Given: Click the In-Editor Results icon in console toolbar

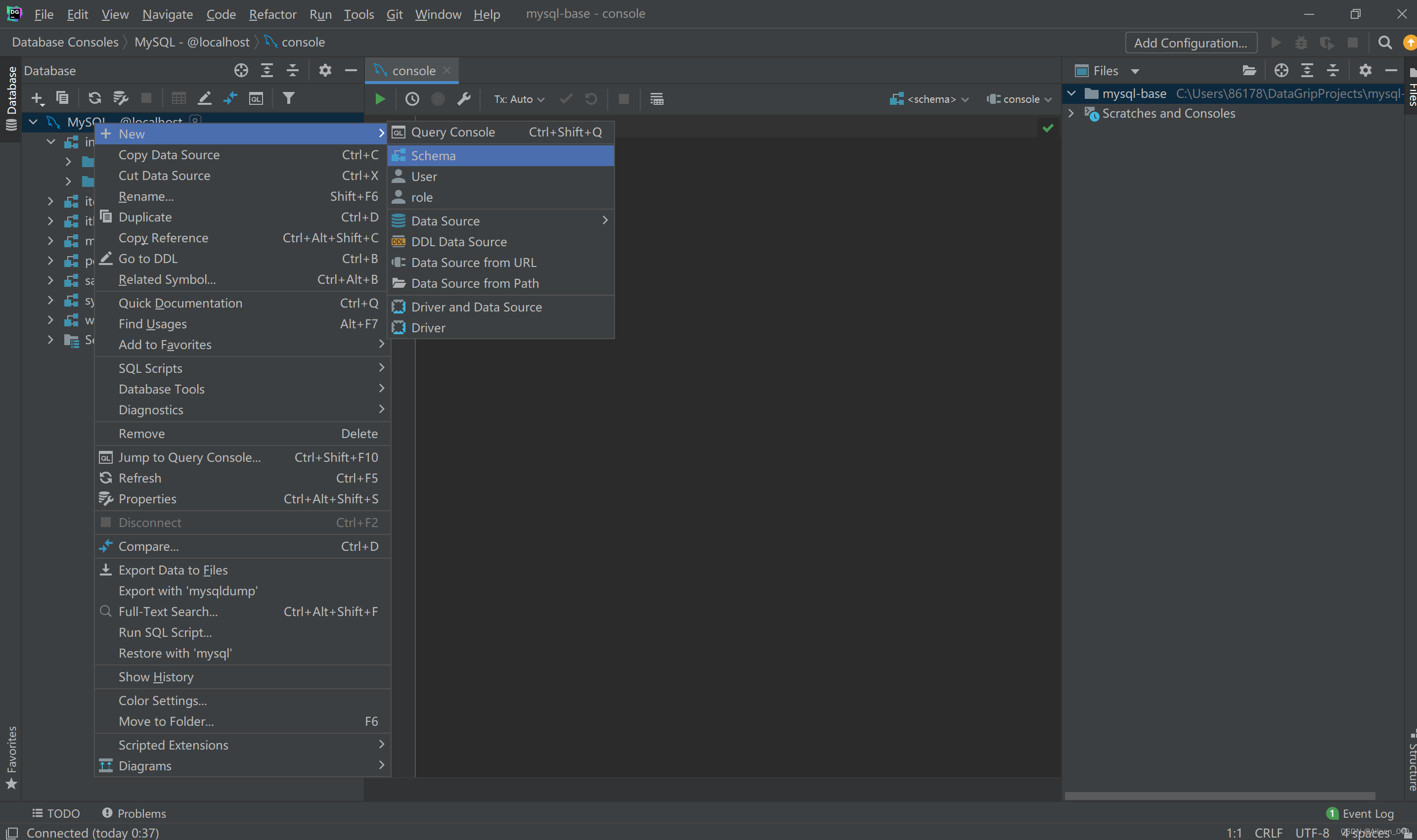Looking at the screenshot, I should tap(657, 99).
